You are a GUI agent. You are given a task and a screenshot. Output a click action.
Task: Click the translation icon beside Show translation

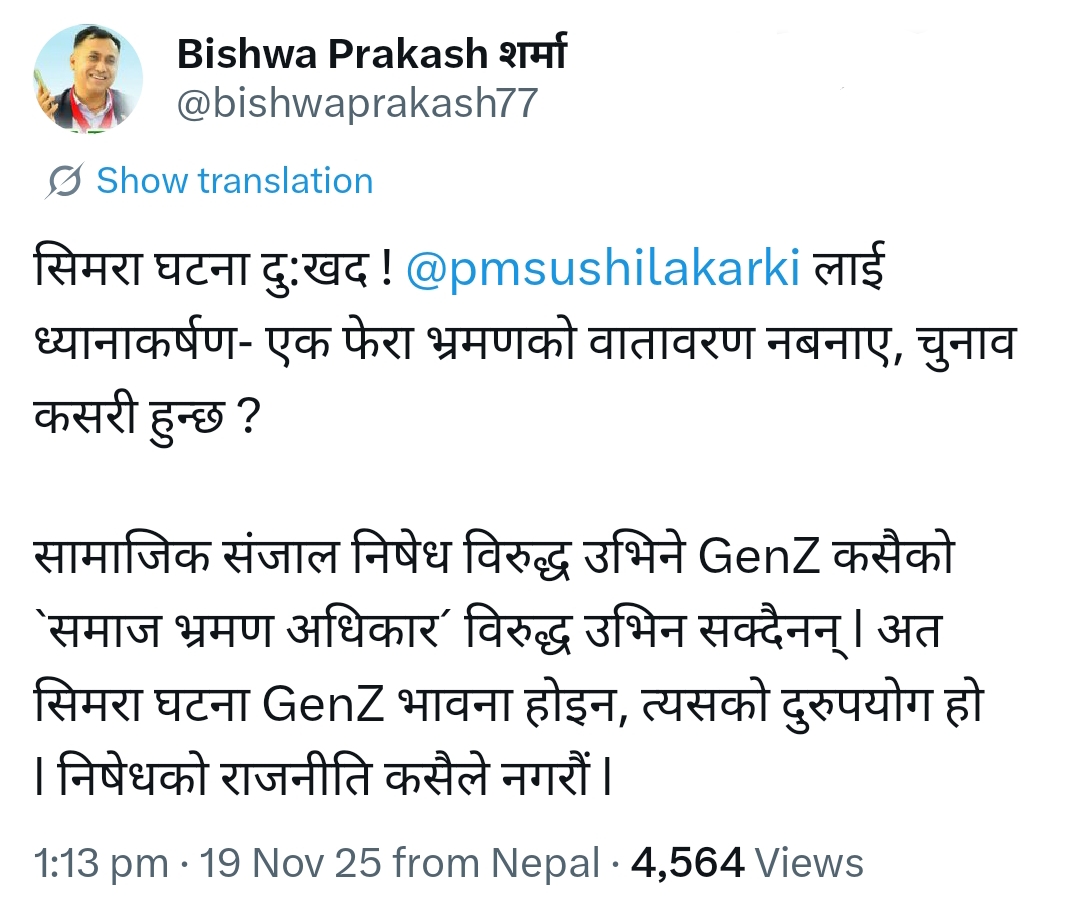coord(65,182)
